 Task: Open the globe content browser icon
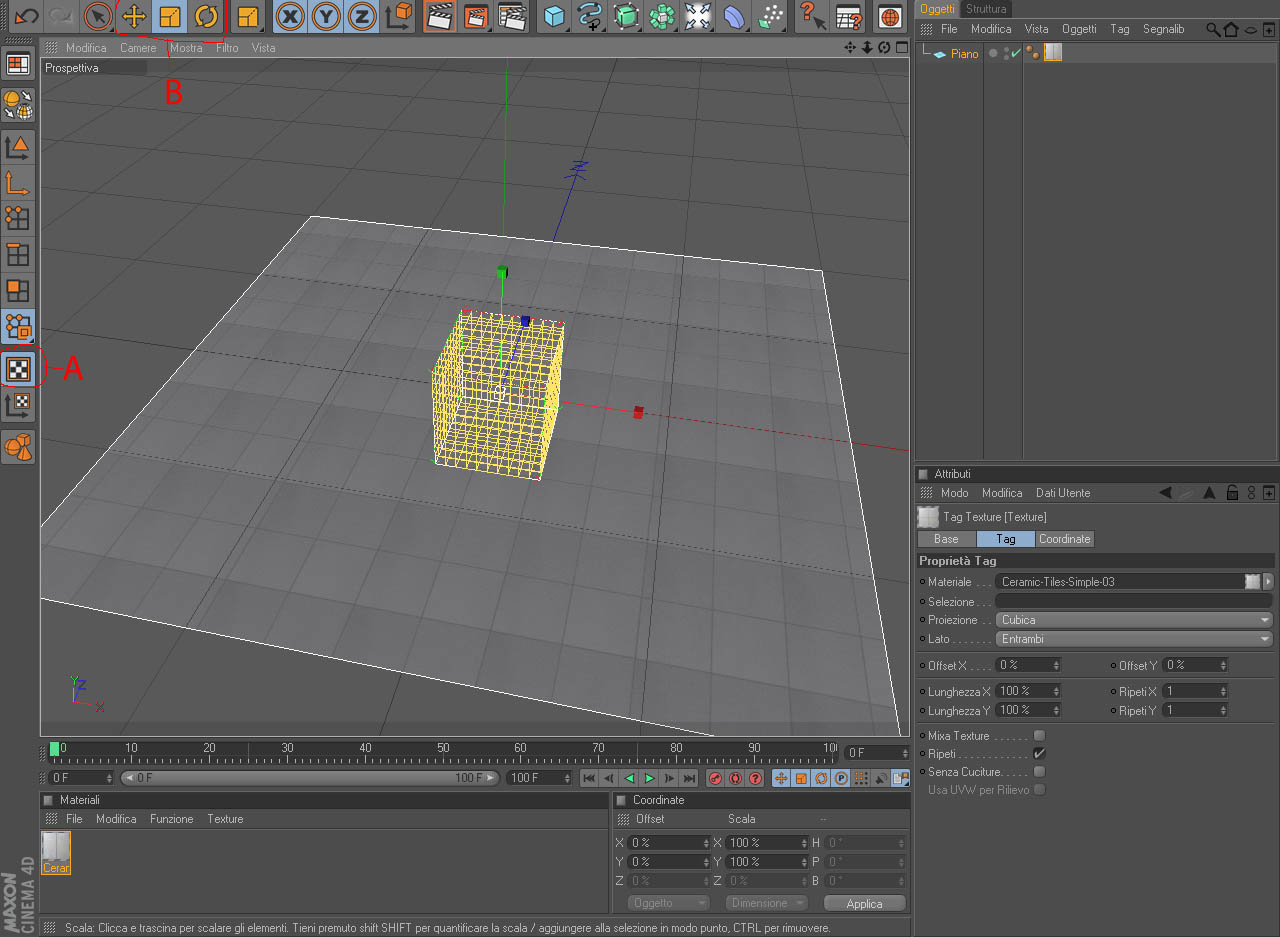[x=890, y=16]
